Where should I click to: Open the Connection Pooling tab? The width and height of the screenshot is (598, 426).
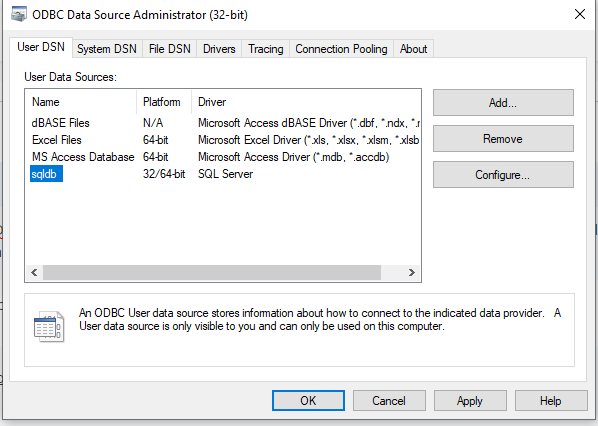pos(341,49)
